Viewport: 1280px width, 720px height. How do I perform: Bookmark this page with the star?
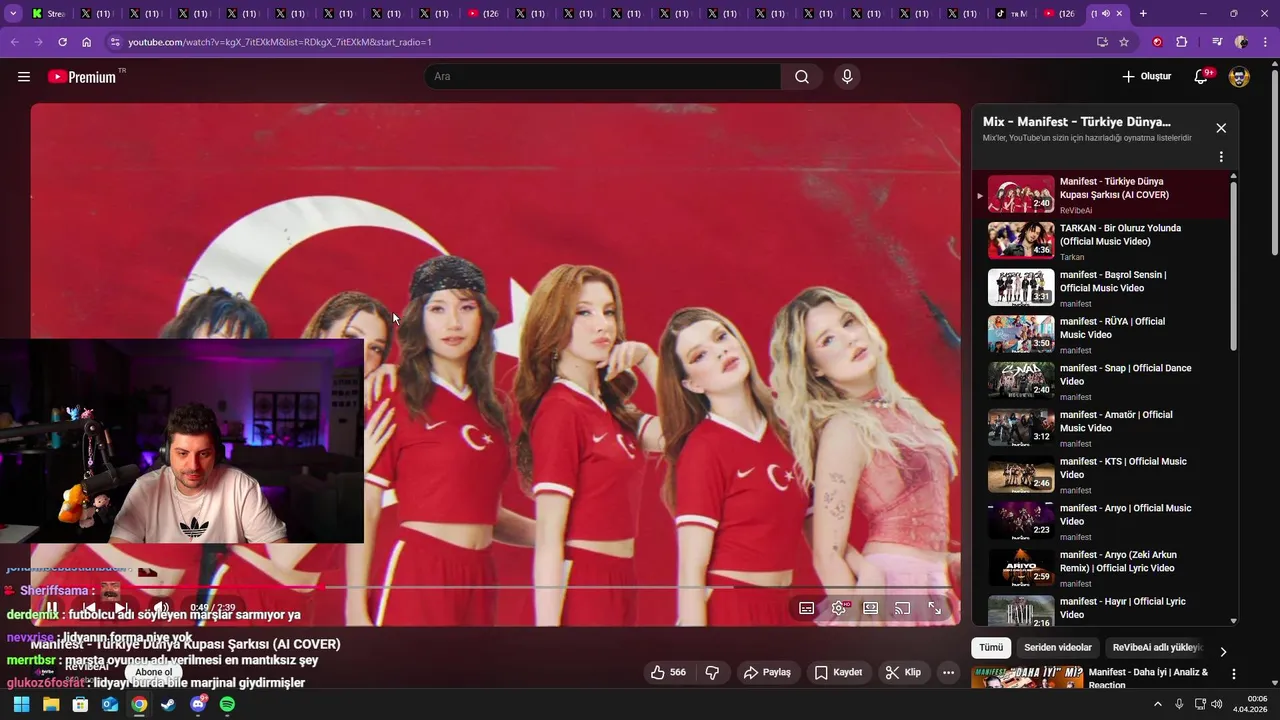click(1124, 42)
